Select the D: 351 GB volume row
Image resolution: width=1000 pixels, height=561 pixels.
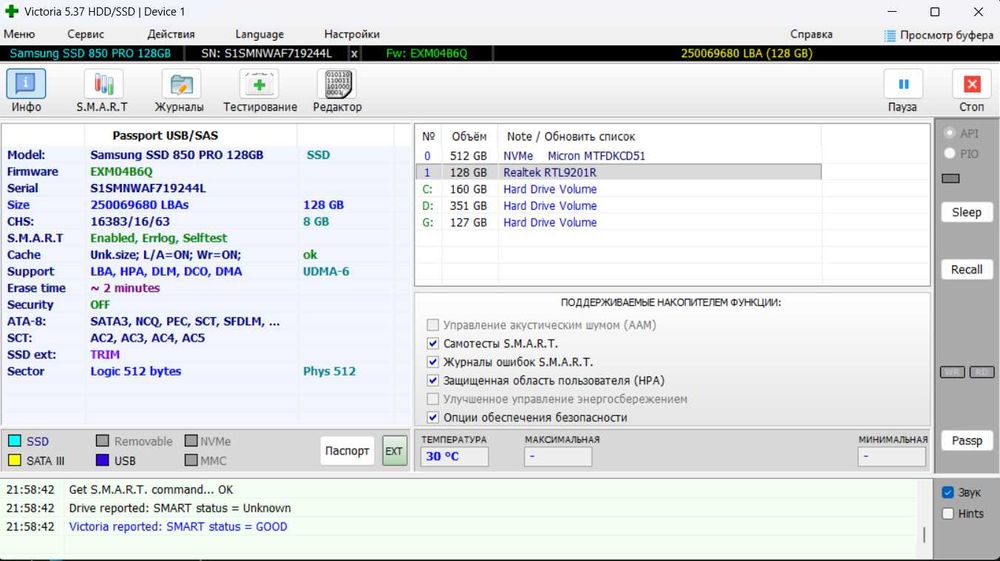click(x=618, y=205)
